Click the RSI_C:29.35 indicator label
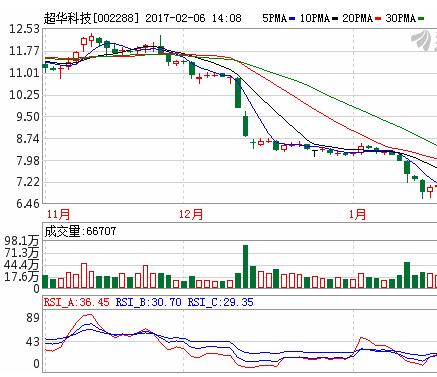 [x=220, y=302]
